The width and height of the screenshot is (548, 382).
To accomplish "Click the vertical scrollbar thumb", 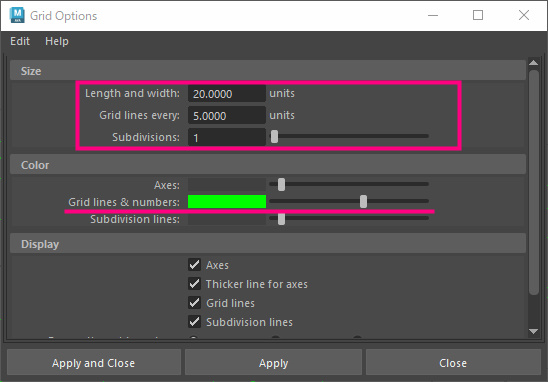I will point(534,182).
